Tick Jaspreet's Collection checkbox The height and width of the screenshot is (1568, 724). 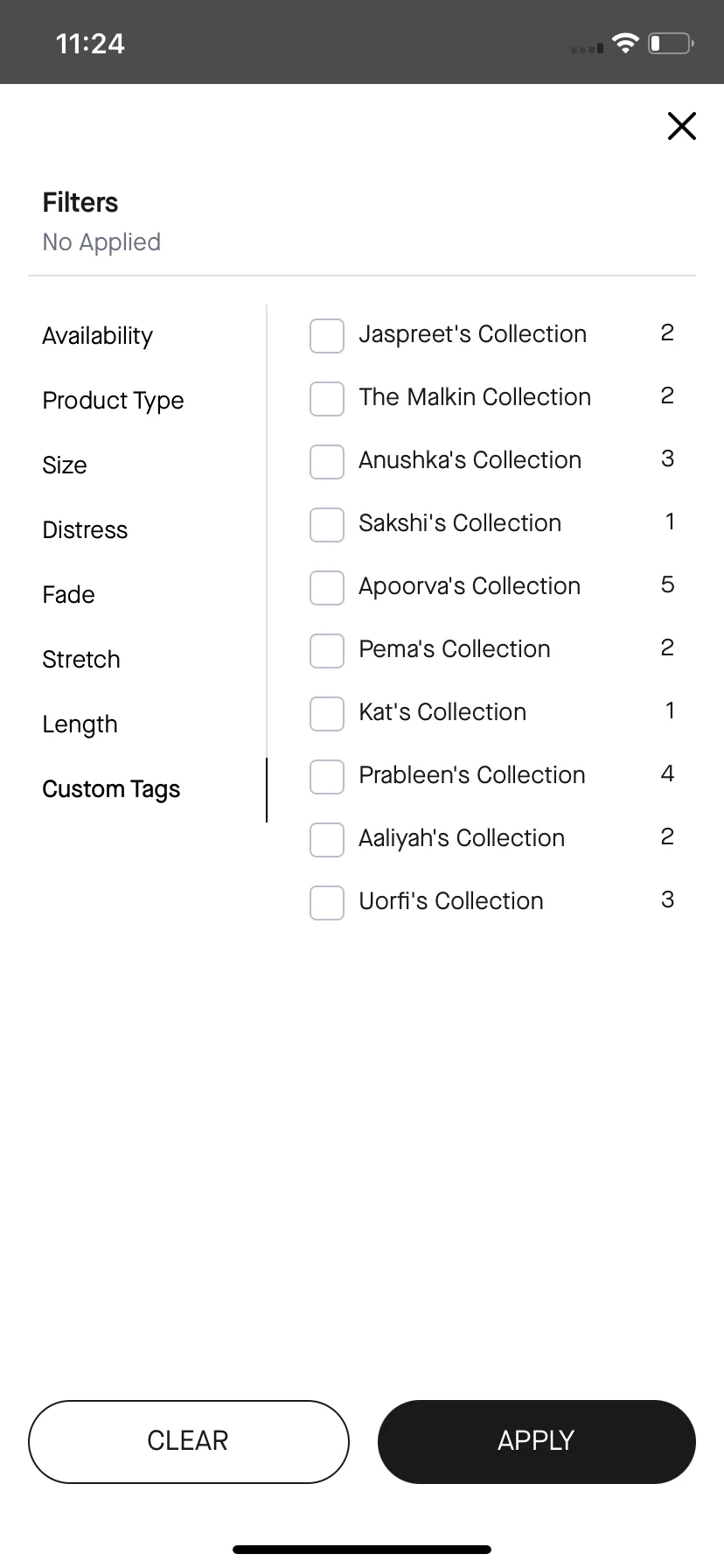tap(327, 336)
